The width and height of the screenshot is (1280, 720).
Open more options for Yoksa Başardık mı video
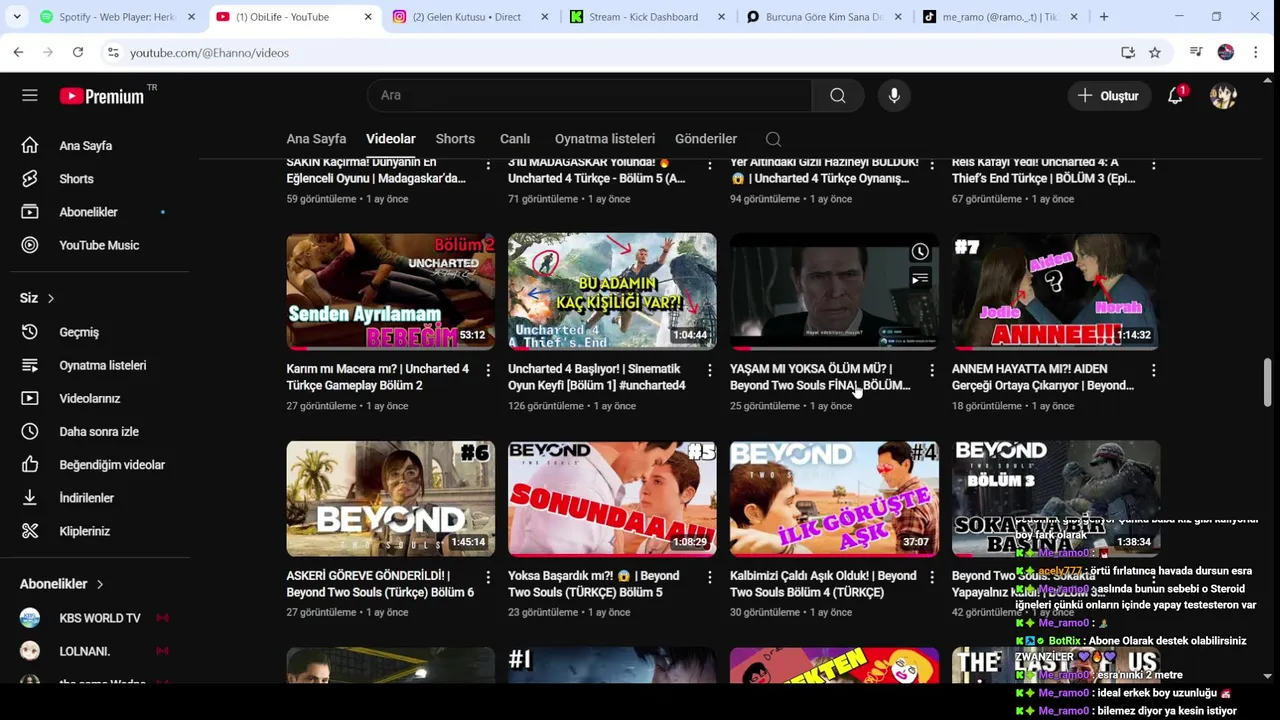(x=710, y=578)
